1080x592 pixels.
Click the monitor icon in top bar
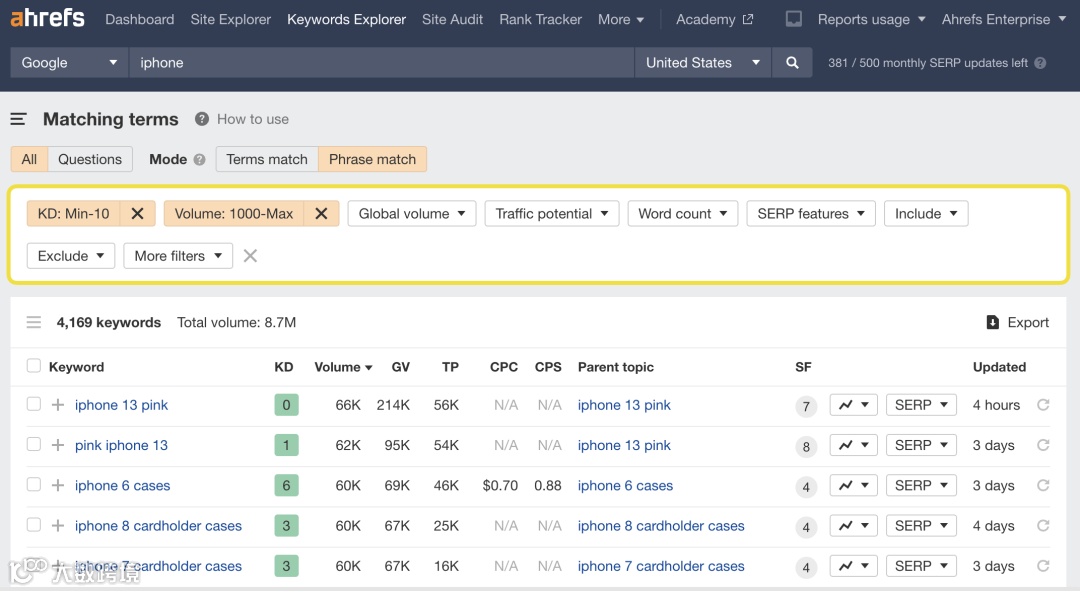pos(794,19)
